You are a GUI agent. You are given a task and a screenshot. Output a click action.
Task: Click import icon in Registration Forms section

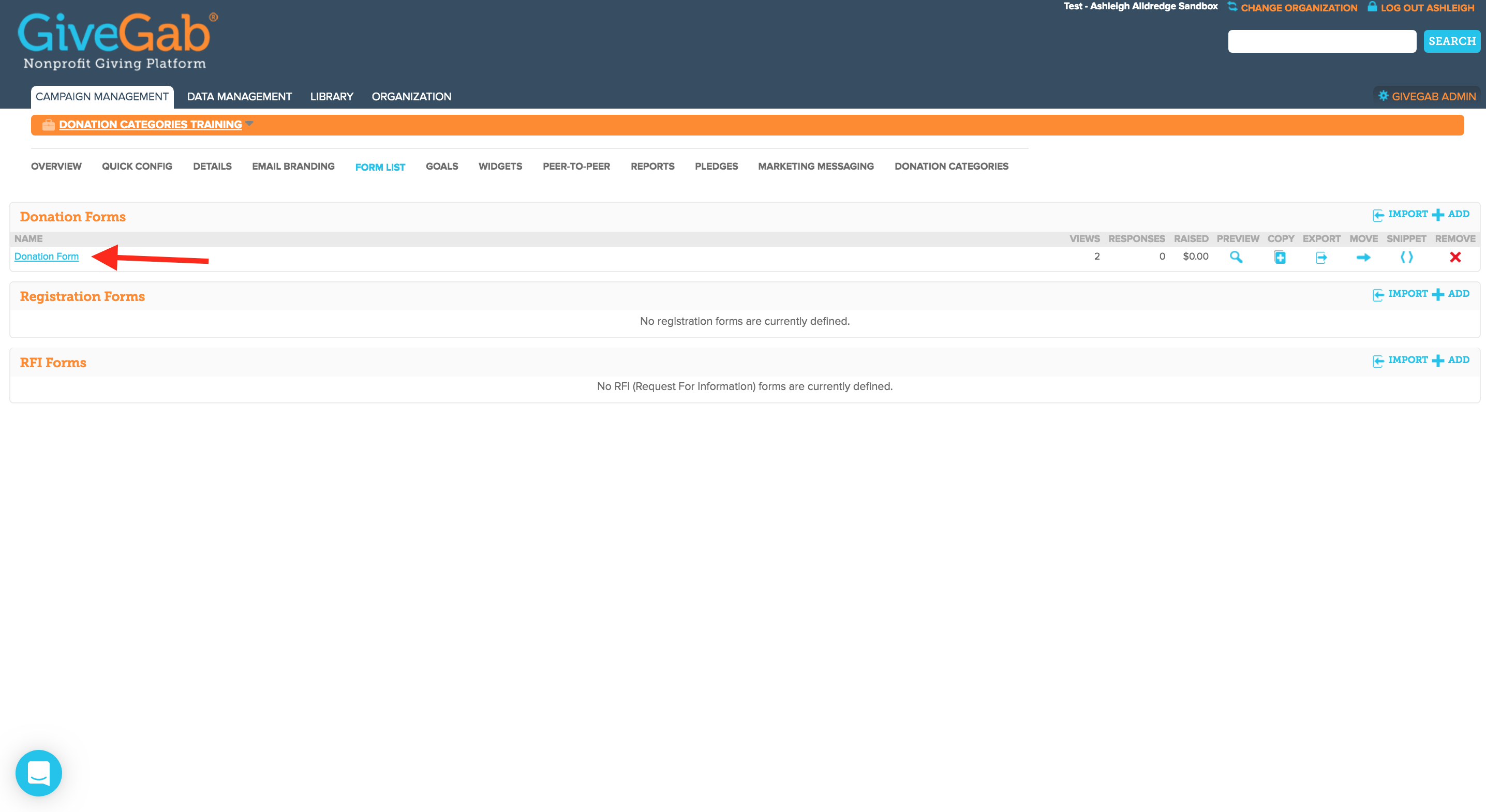[x=1378, y=295]
